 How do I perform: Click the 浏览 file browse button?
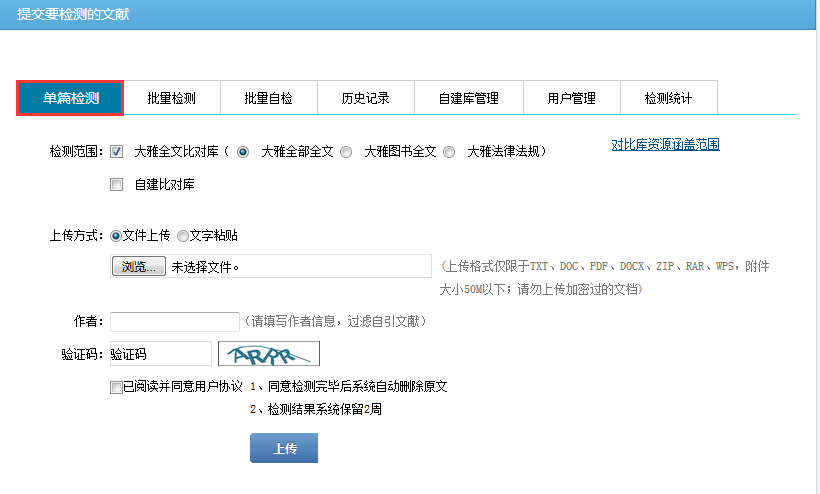tap(139, 267)
